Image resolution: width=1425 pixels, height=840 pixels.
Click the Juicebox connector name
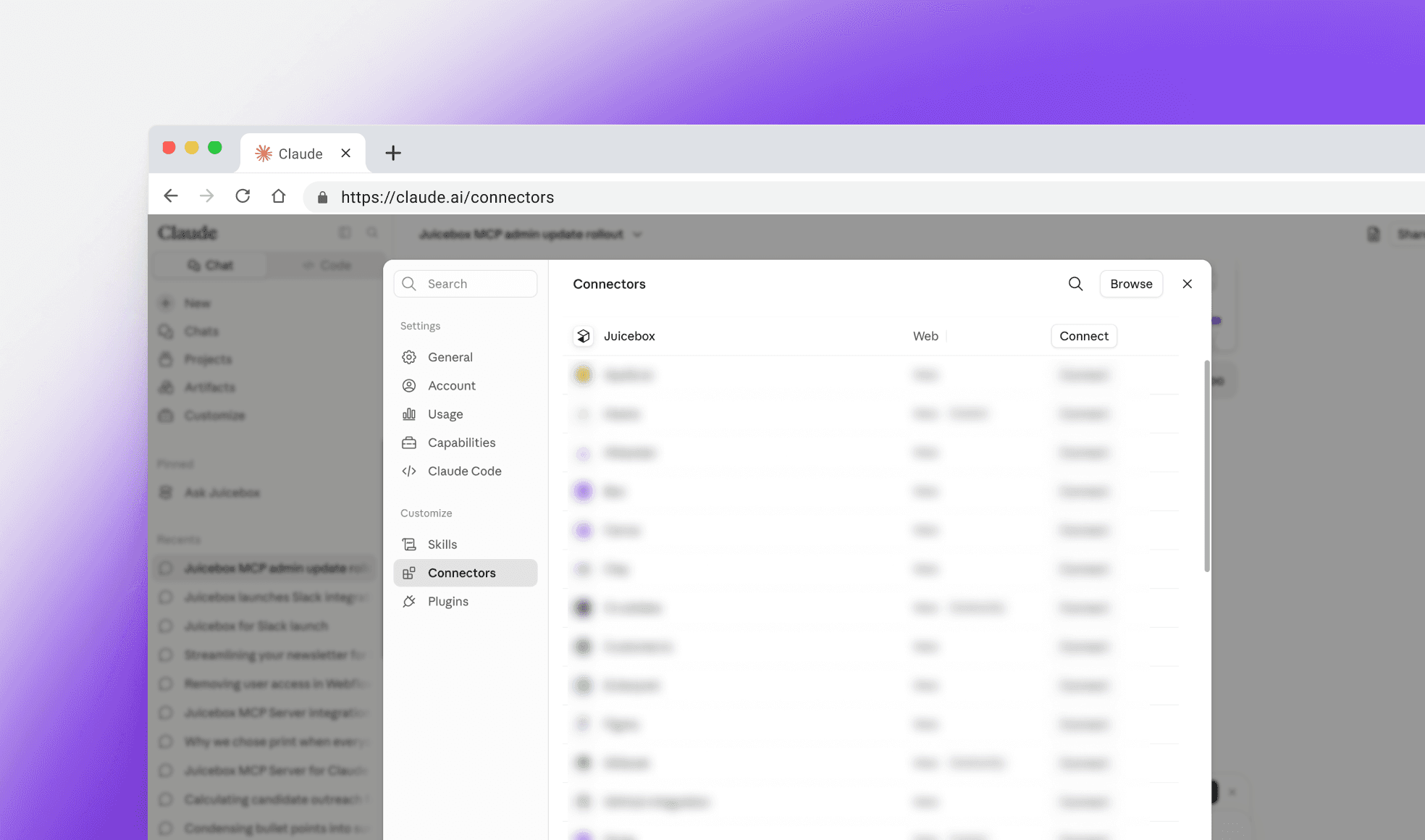tap(629, 336)
